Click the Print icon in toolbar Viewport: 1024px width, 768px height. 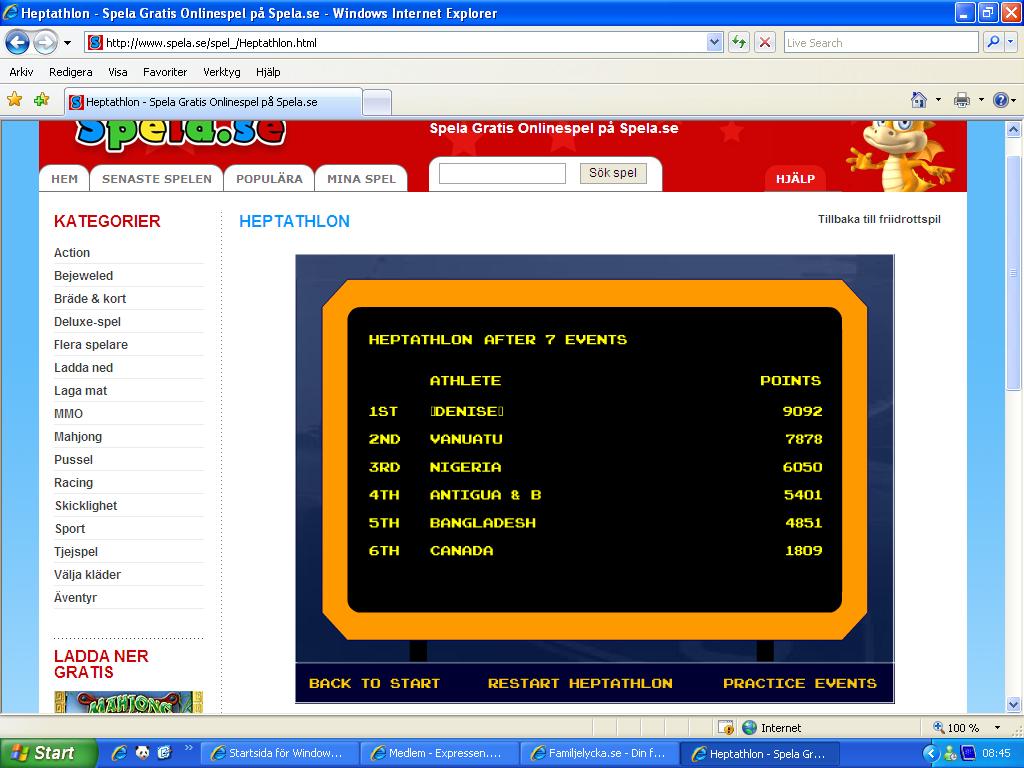(x=962, y=100)
